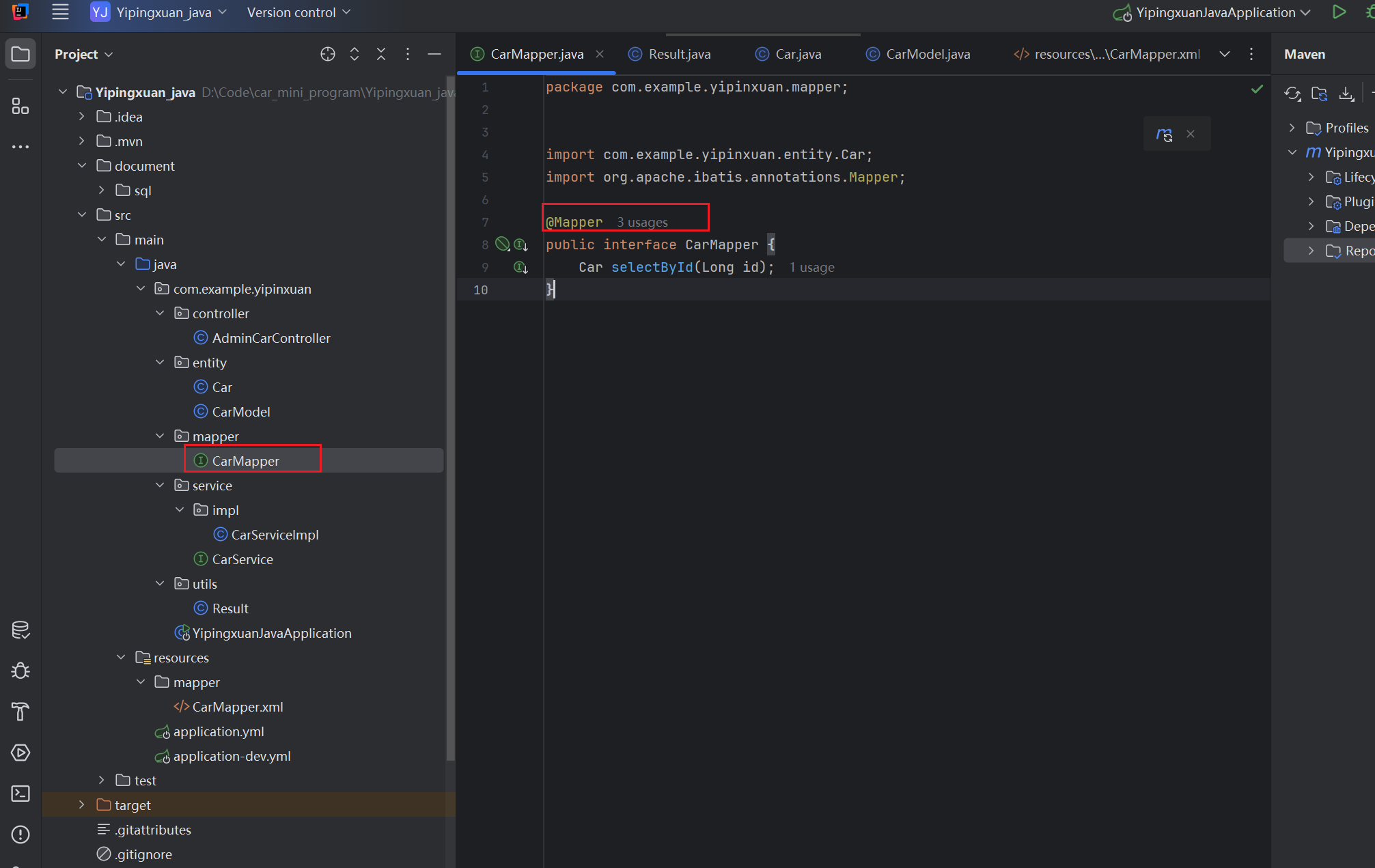
Task: Click the 3 usages inlay link
Action: point(642,223)
